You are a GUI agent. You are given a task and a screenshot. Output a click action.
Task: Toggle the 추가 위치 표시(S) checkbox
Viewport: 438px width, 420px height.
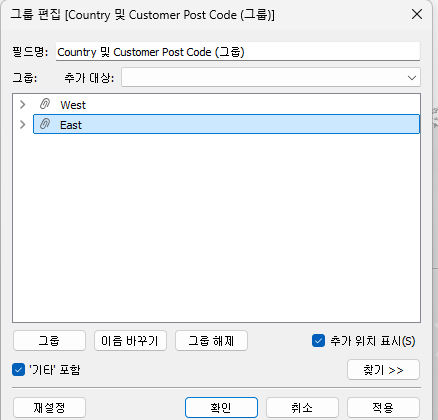[x=318, y=341]
